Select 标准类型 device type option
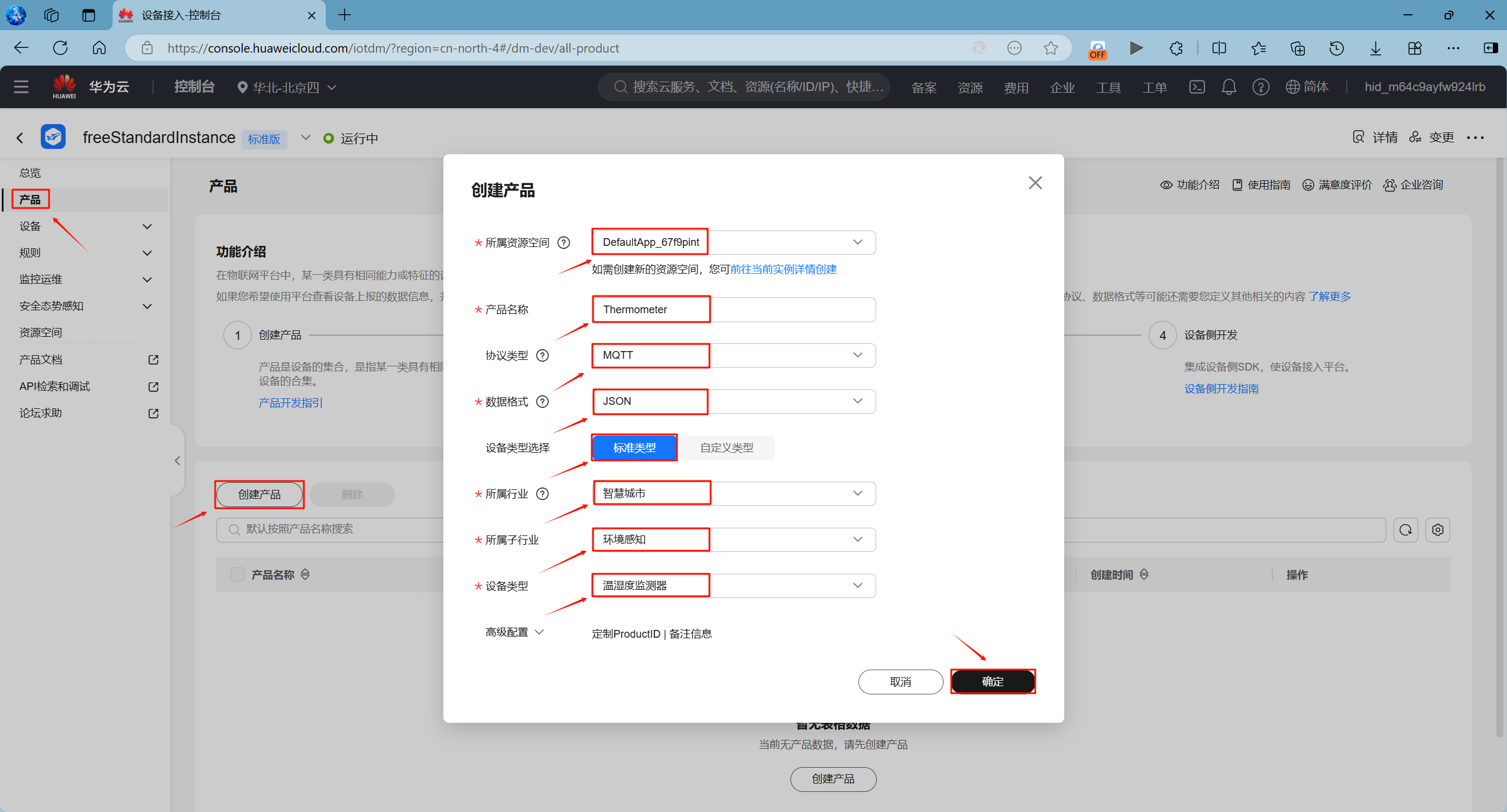Screen dimensions: 1507x812 tap(634, 448)
